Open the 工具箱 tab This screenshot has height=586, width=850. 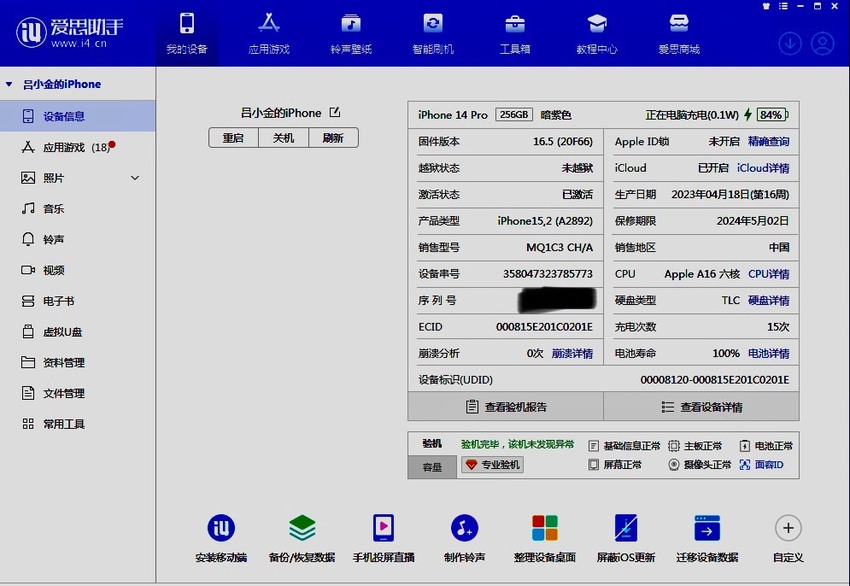(514, 34)
